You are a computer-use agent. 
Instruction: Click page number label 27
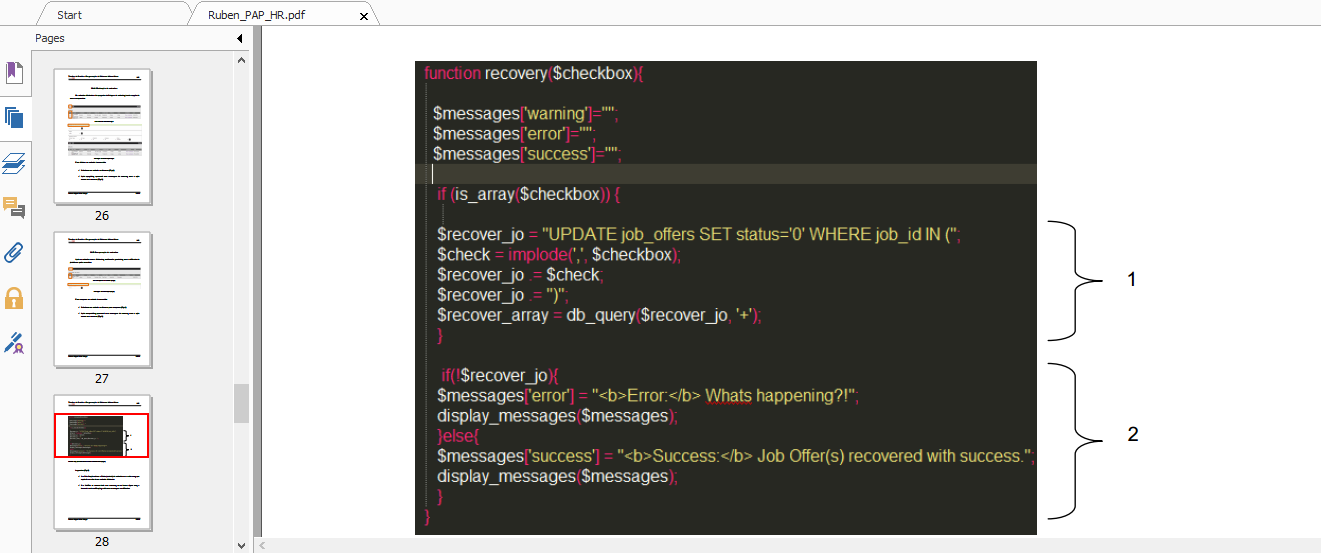pyautogui.click(x=102, y=378)
